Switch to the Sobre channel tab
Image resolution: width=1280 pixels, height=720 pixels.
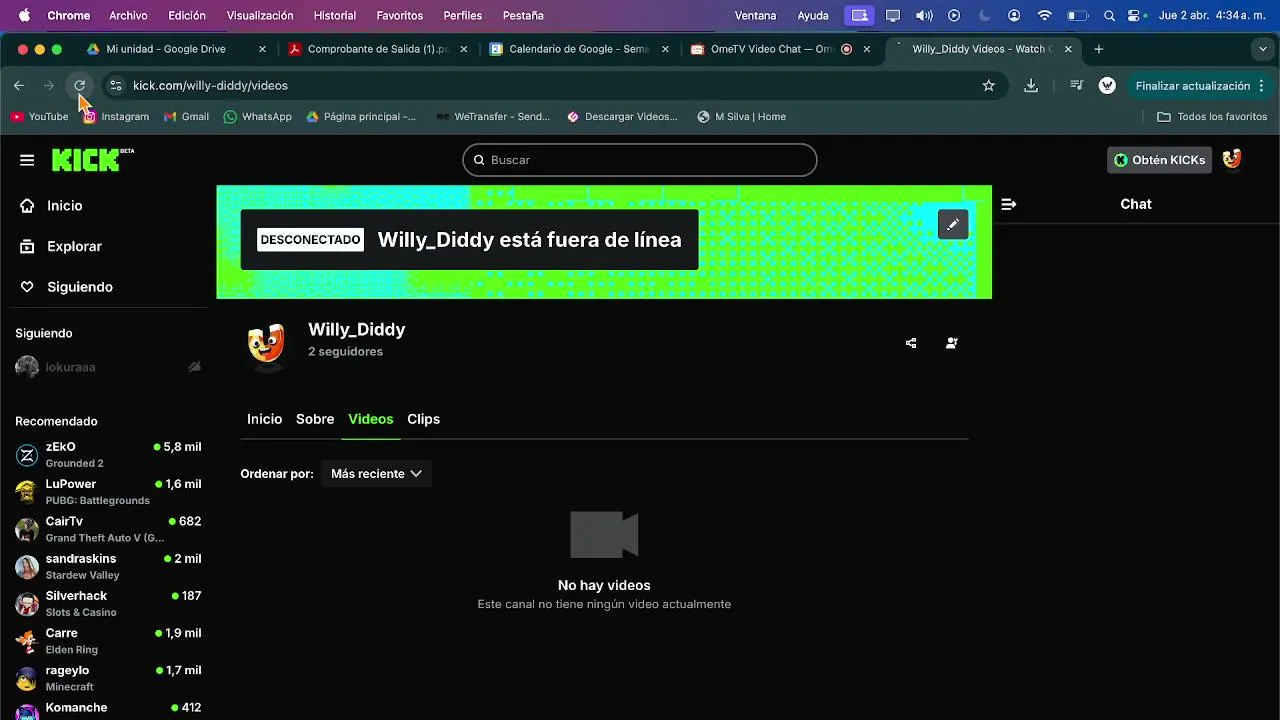pyautogui.click(x=315, y=419)
